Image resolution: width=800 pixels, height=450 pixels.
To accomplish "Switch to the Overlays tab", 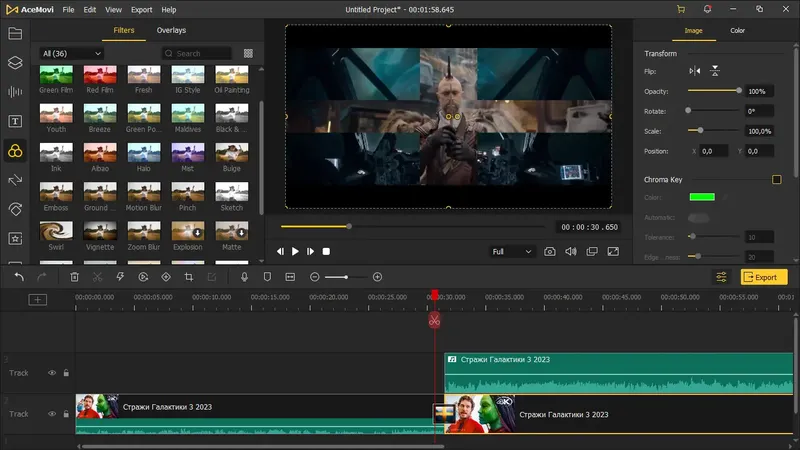I will click(171, 31).
